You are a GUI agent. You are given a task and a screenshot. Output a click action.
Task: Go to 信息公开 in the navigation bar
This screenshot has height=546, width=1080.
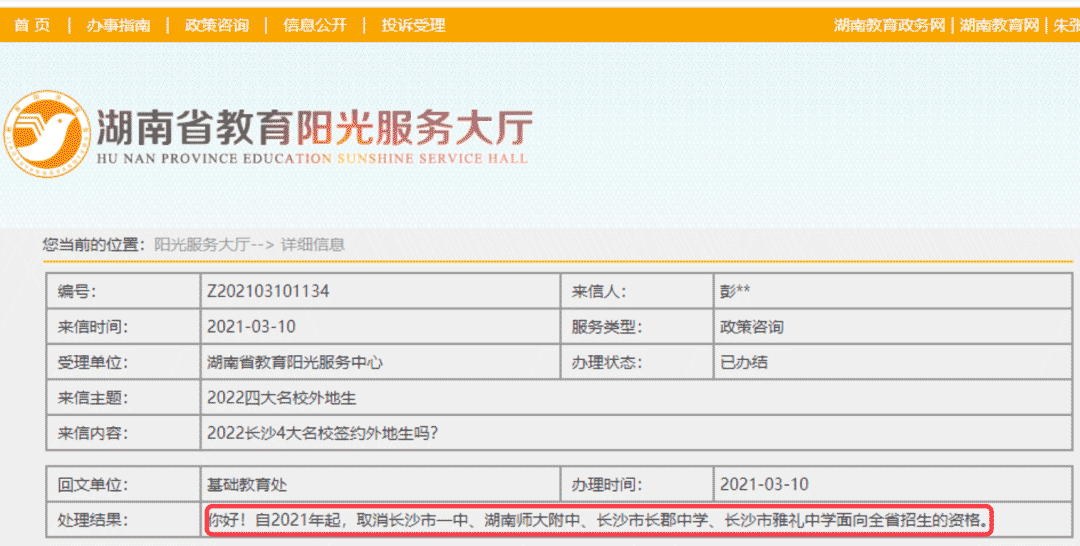point(315,25)
